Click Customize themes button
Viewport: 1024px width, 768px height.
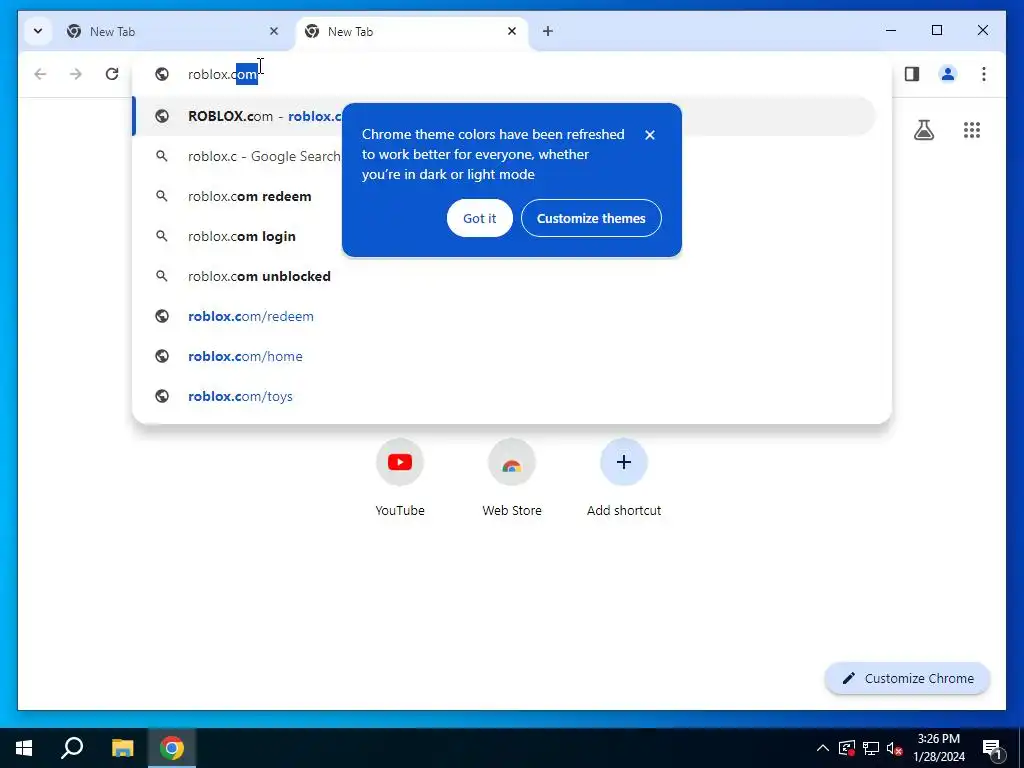point(591,218)
